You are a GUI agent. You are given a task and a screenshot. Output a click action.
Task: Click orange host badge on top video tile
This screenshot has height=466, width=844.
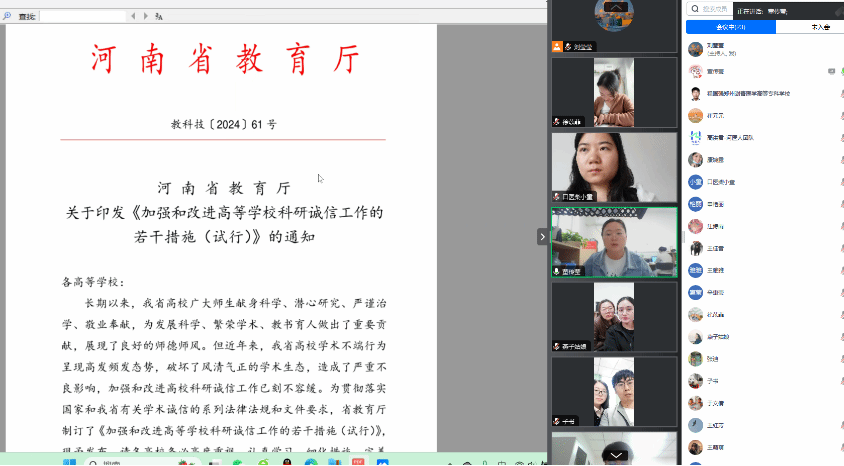(557, 47)
